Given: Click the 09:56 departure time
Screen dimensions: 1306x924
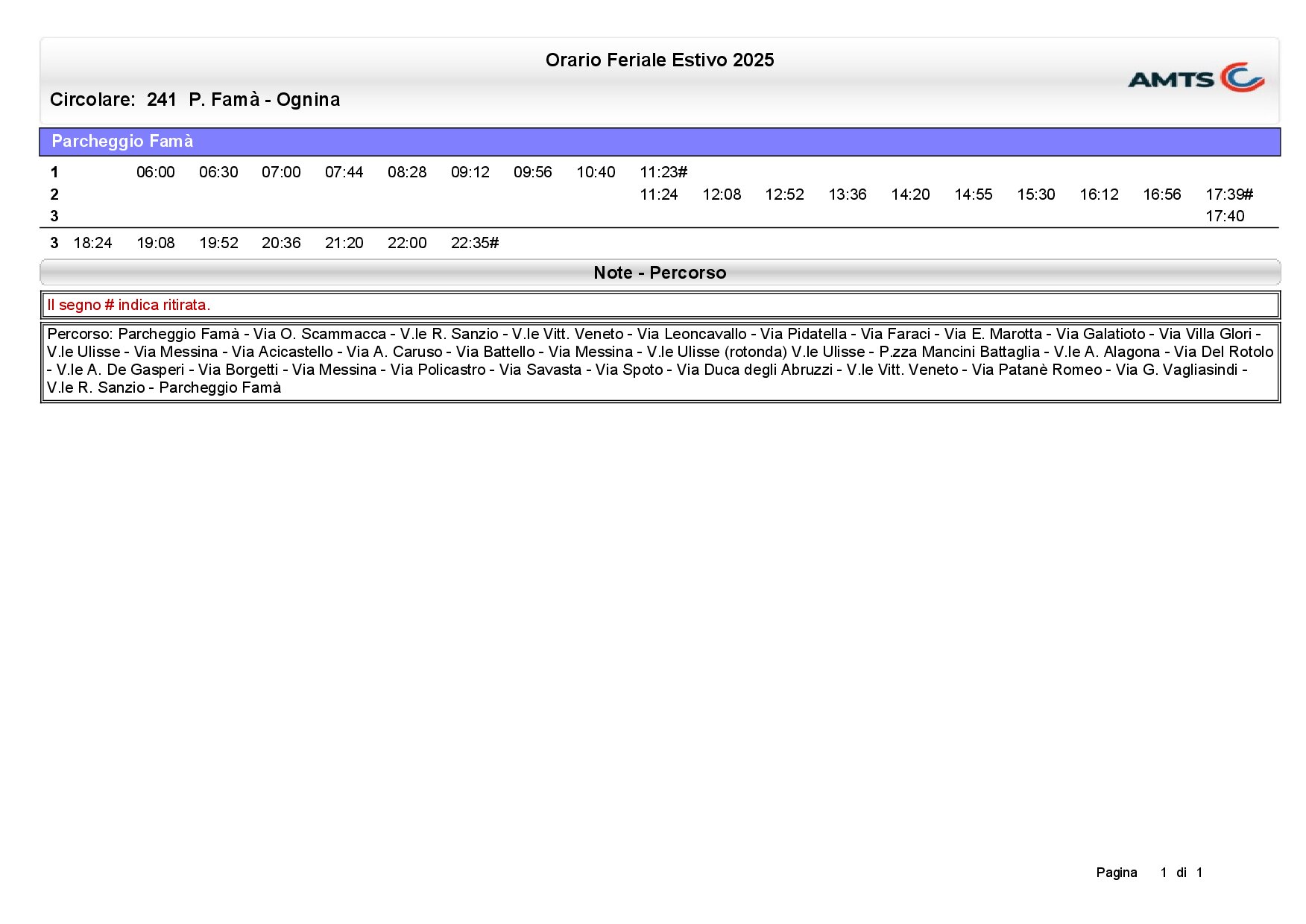Looking at the screenshot, I should pos(533,172).
